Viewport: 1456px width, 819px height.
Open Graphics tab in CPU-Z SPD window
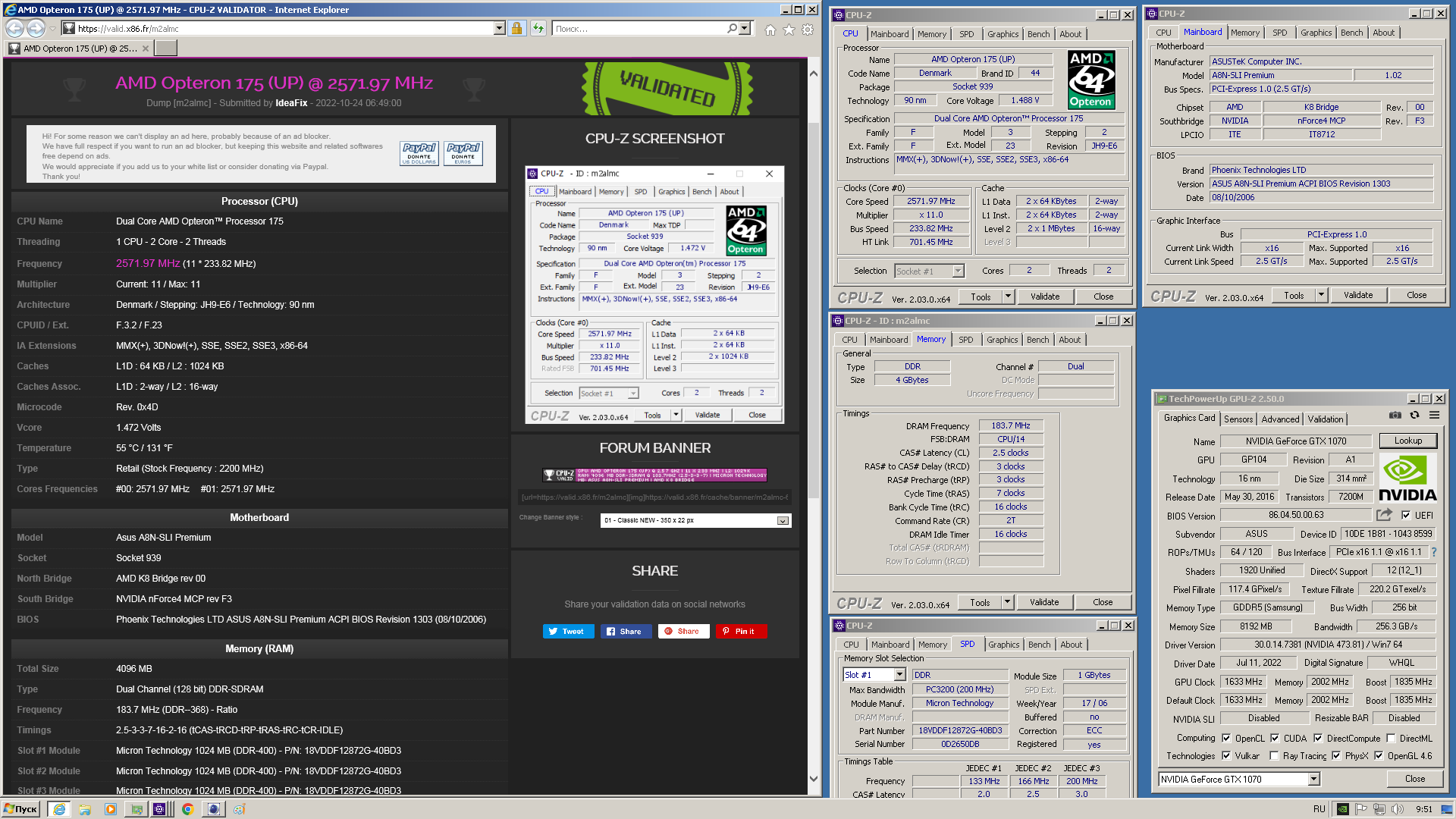[x=1003, y=645]
